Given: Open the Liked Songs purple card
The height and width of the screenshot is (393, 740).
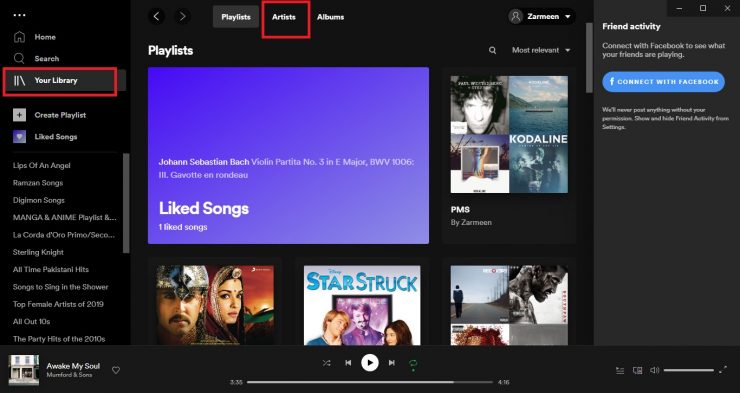Looking at the screenshot, I should point(288,156).
